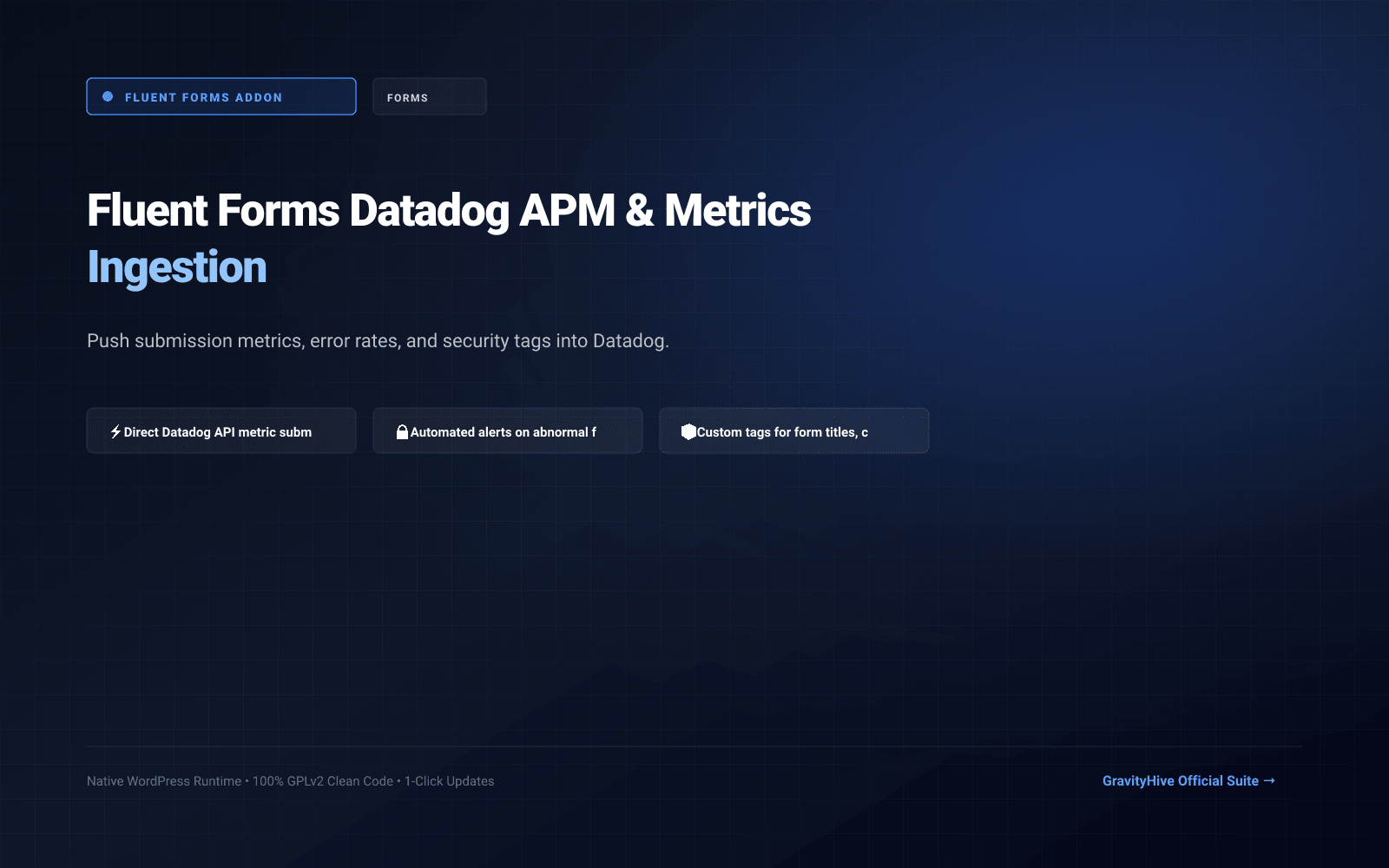This screenshot has height=868, width=1389.
Task: Click the Fluent Forms Datadog APM & Metrics heading
Action: click(449, 211)
